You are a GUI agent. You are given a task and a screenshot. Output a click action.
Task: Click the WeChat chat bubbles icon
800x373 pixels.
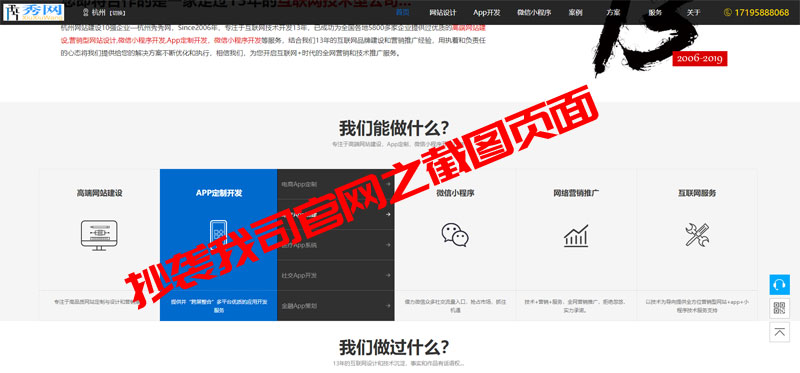click(x=455, y=235)
